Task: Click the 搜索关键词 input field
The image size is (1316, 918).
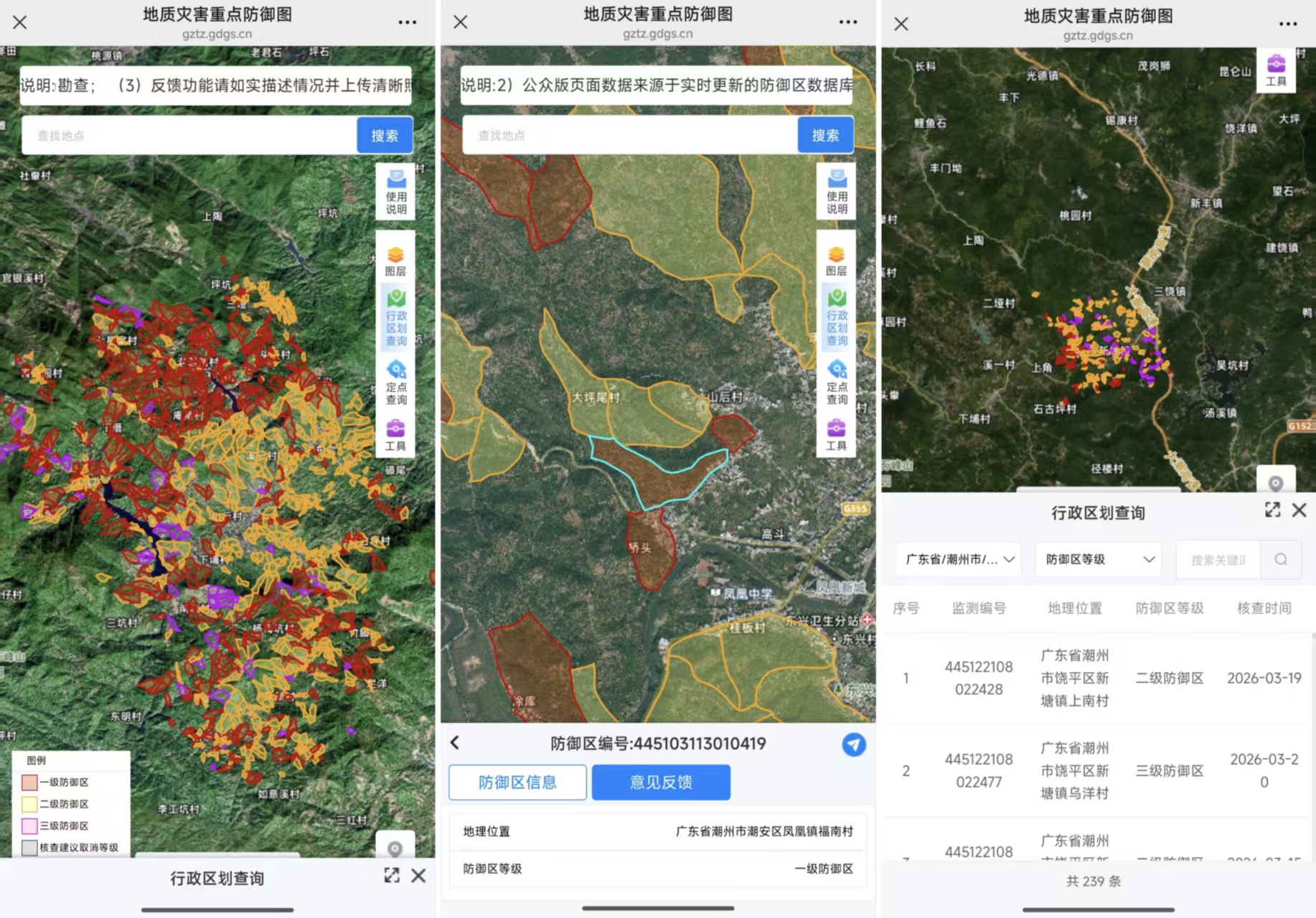Action: (1218, 559)
